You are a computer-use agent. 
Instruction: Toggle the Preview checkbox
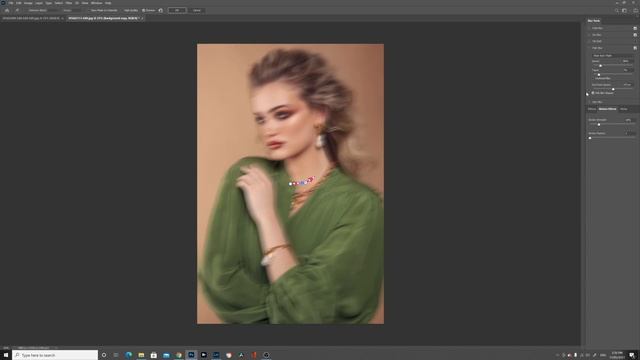tap(143, 10)
